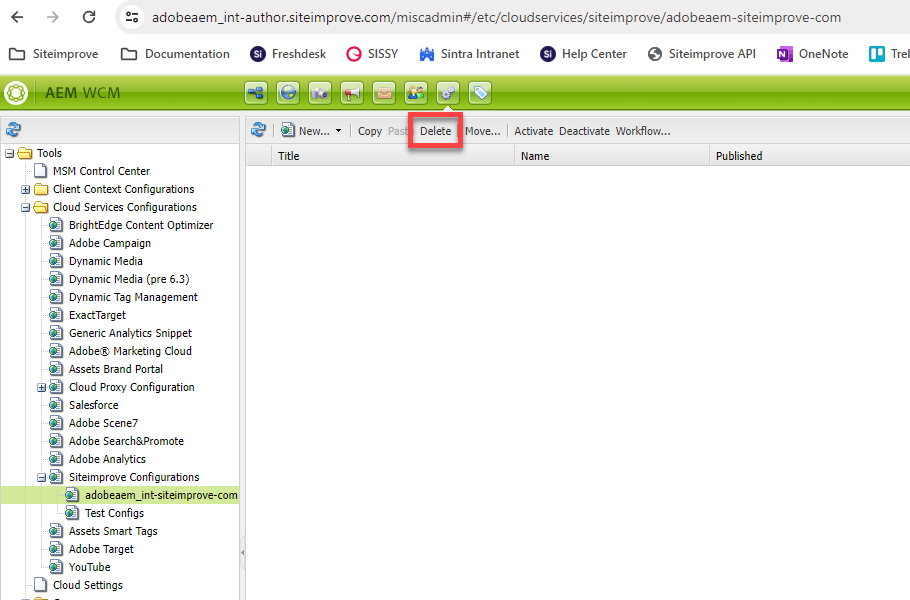Viewport: 910px width, 600px height.
Task: Select the globe publish console icon
Action: click(287, 92)
